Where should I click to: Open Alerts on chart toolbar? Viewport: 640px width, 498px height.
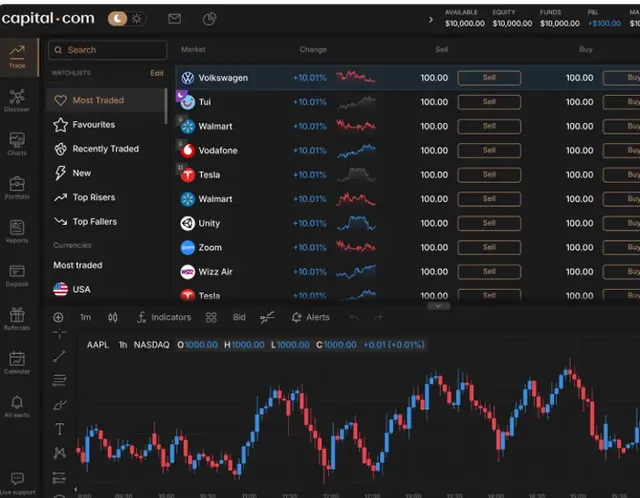[x=311, y=317]
